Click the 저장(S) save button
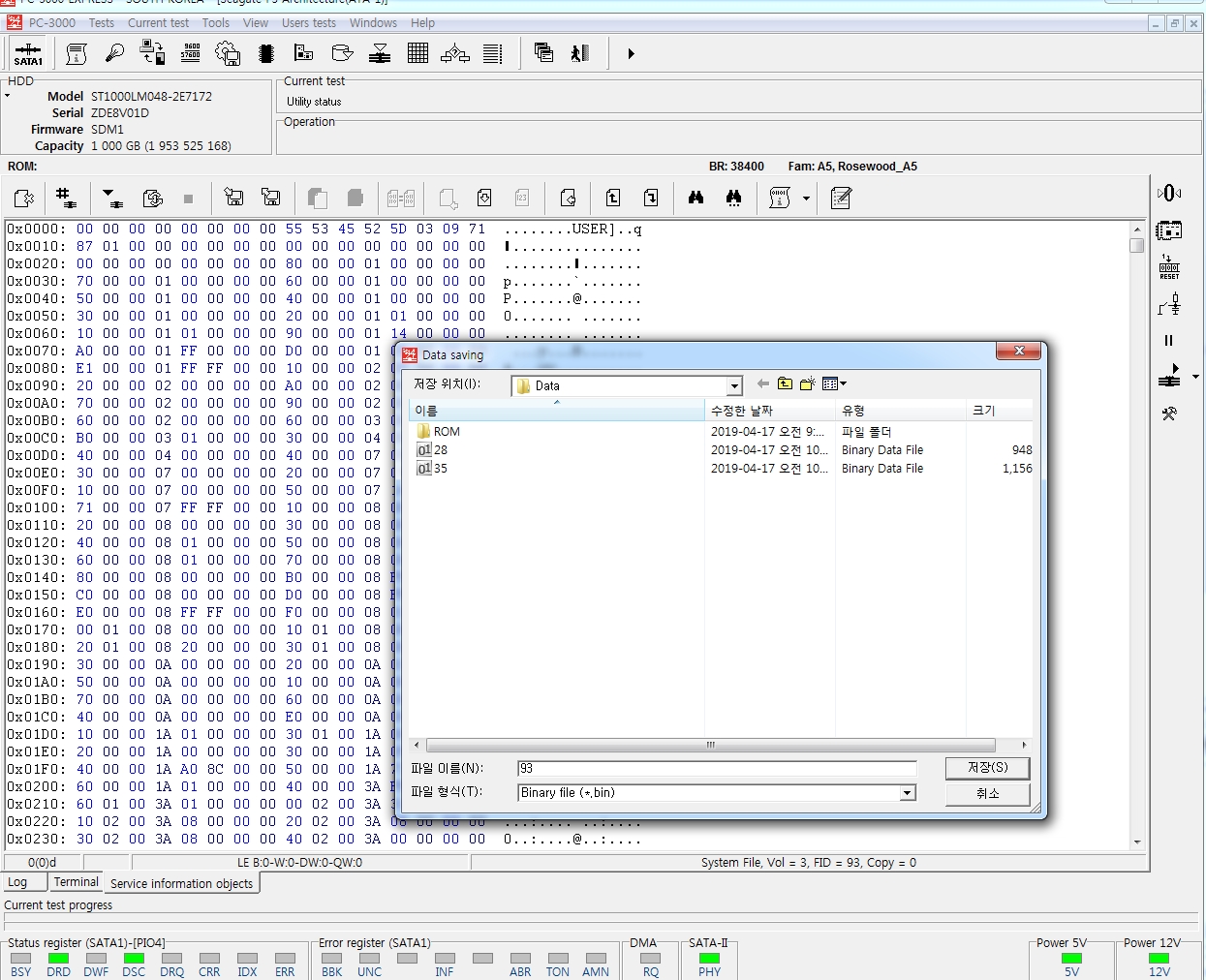 tap(987, 767)
